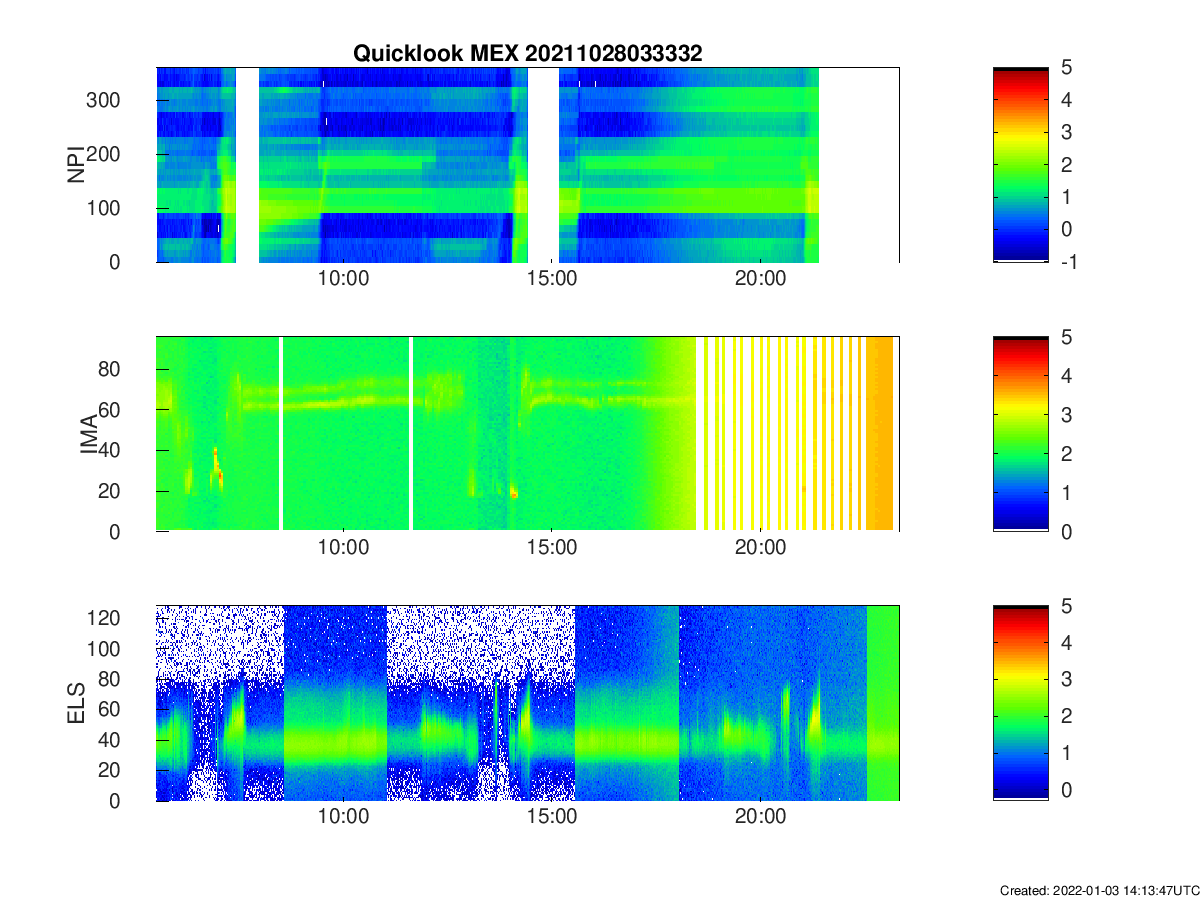
Task: Click the '-1' label on NPI colorbar
Action: click(1069, 262)
